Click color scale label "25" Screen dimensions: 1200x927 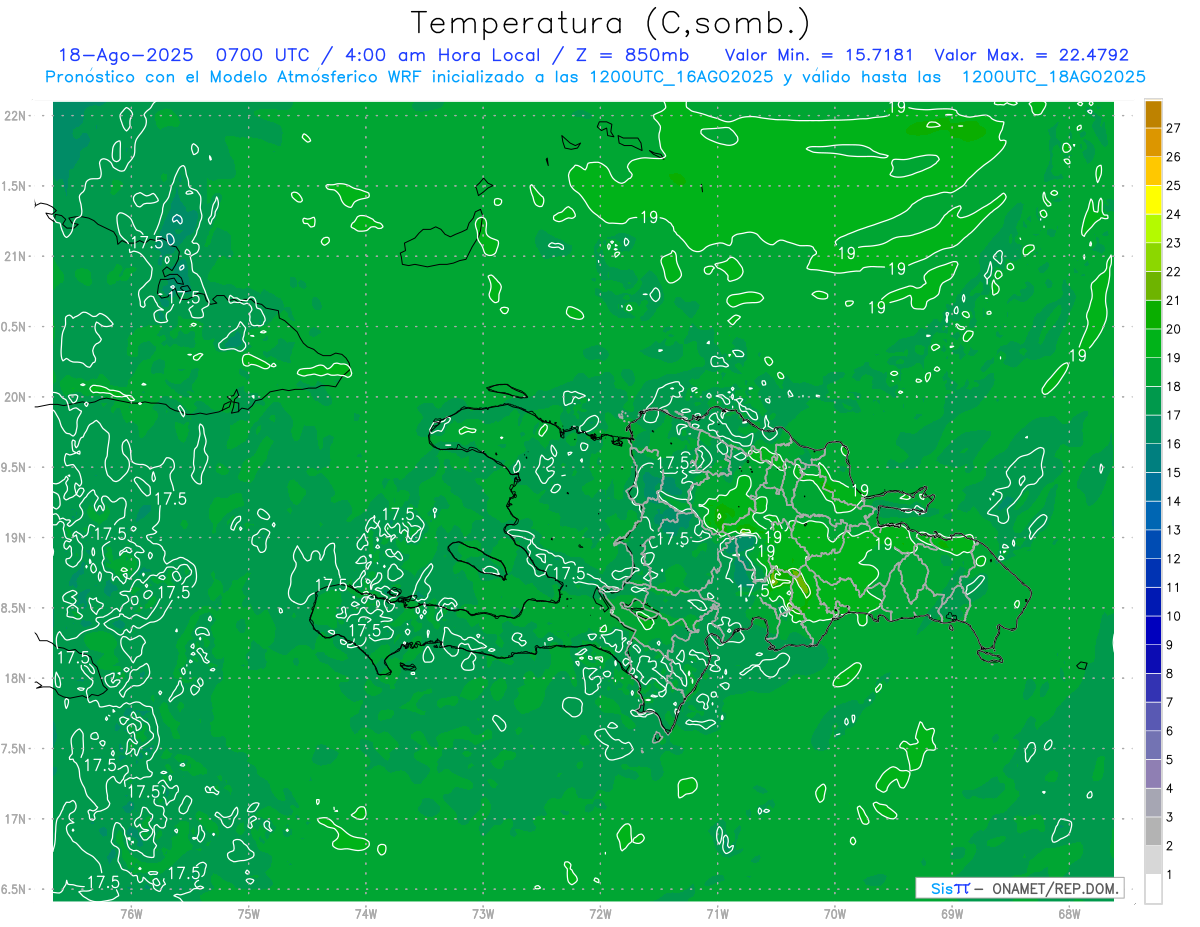tap(1174, 185)
